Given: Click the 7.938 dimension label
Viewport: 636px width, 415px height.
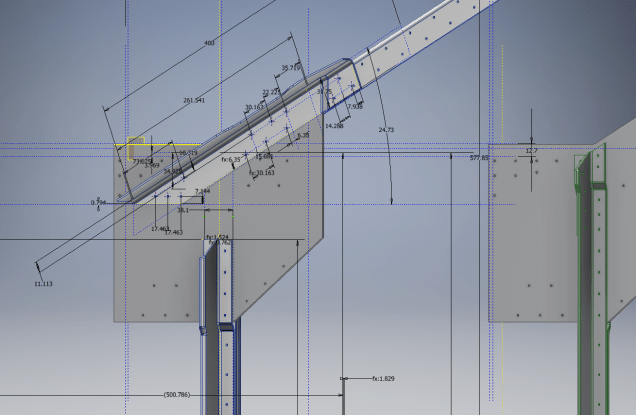Looking at the screenshot, I should 355,106.
